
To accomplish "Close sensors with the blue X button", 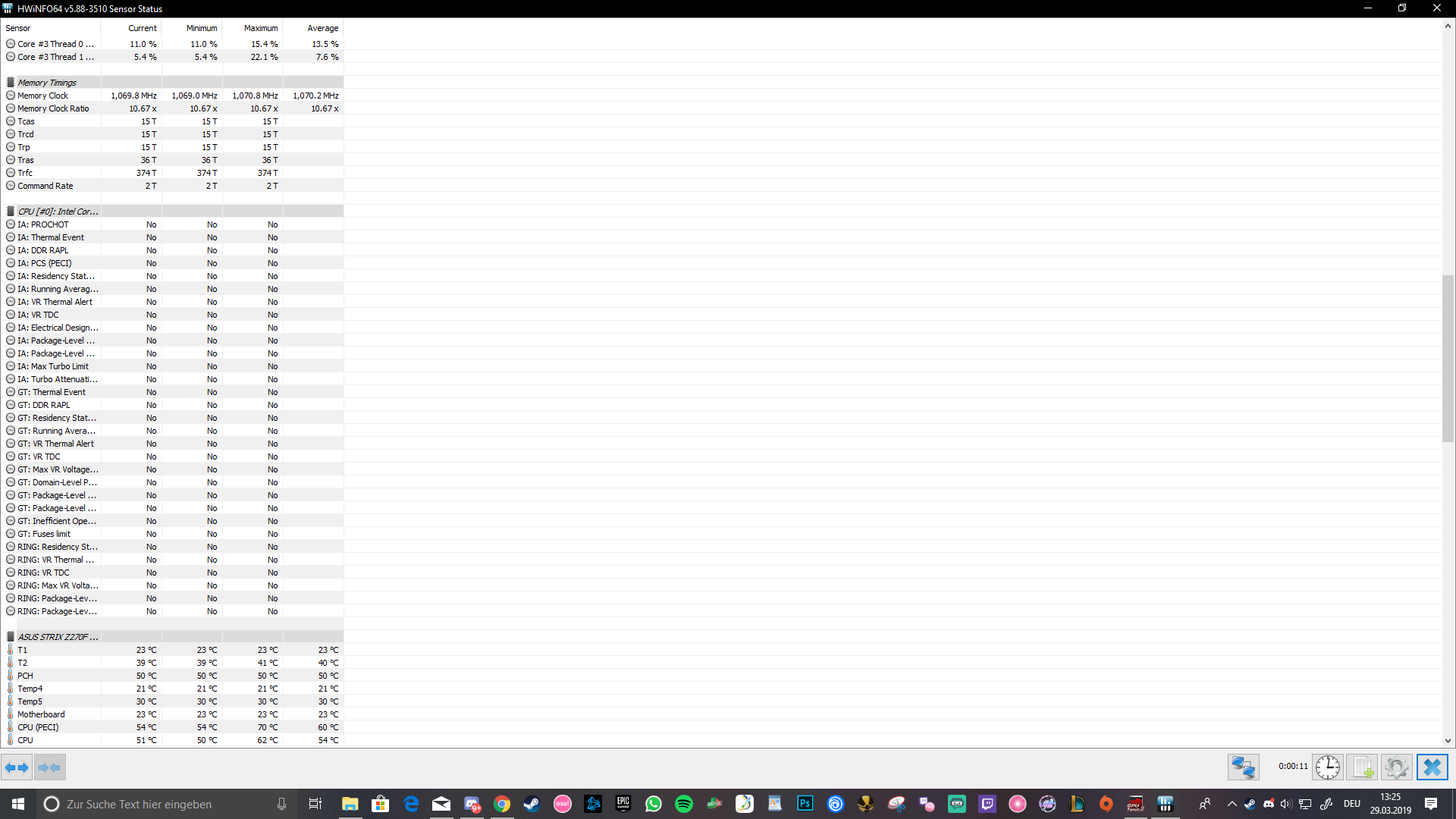I will point(1432,767).
